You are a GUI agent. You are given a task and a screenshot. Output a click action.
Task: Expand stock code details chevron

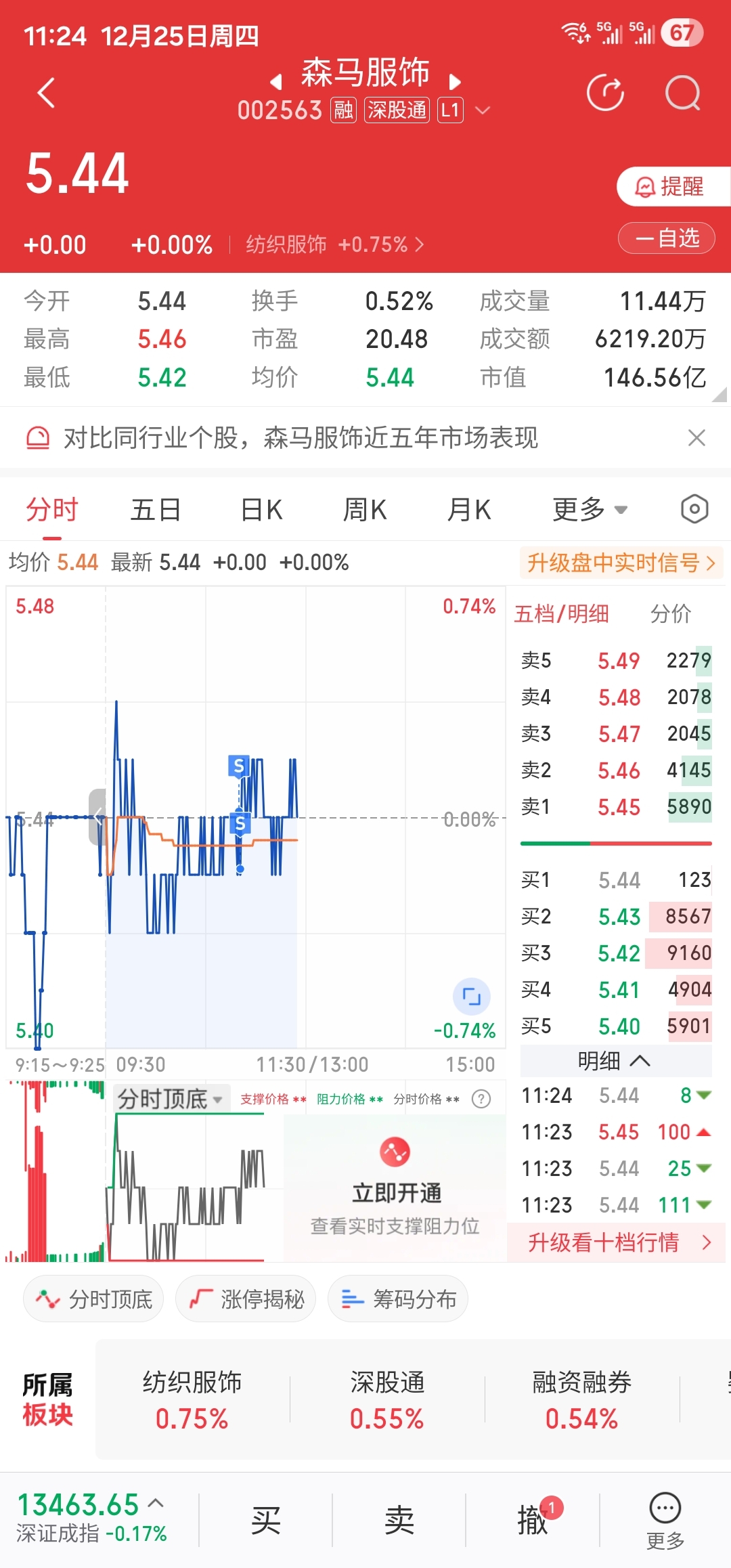(483, 110)
